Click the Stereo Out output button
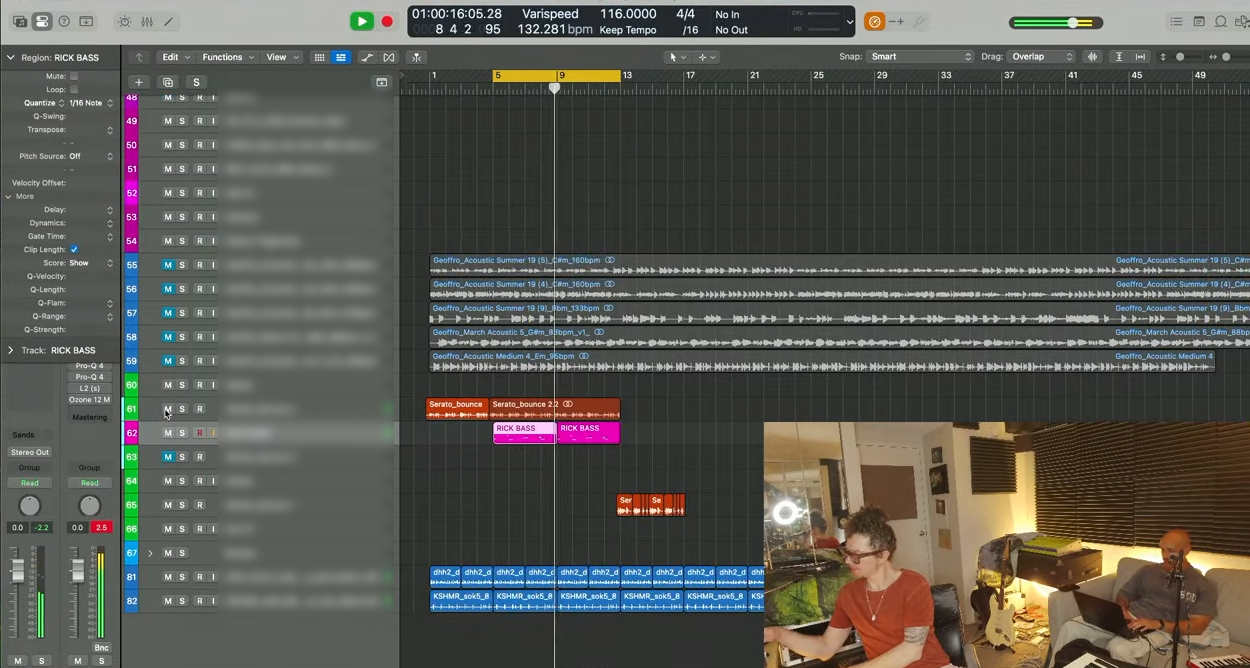1250x668 pixels. coord(30,452)
